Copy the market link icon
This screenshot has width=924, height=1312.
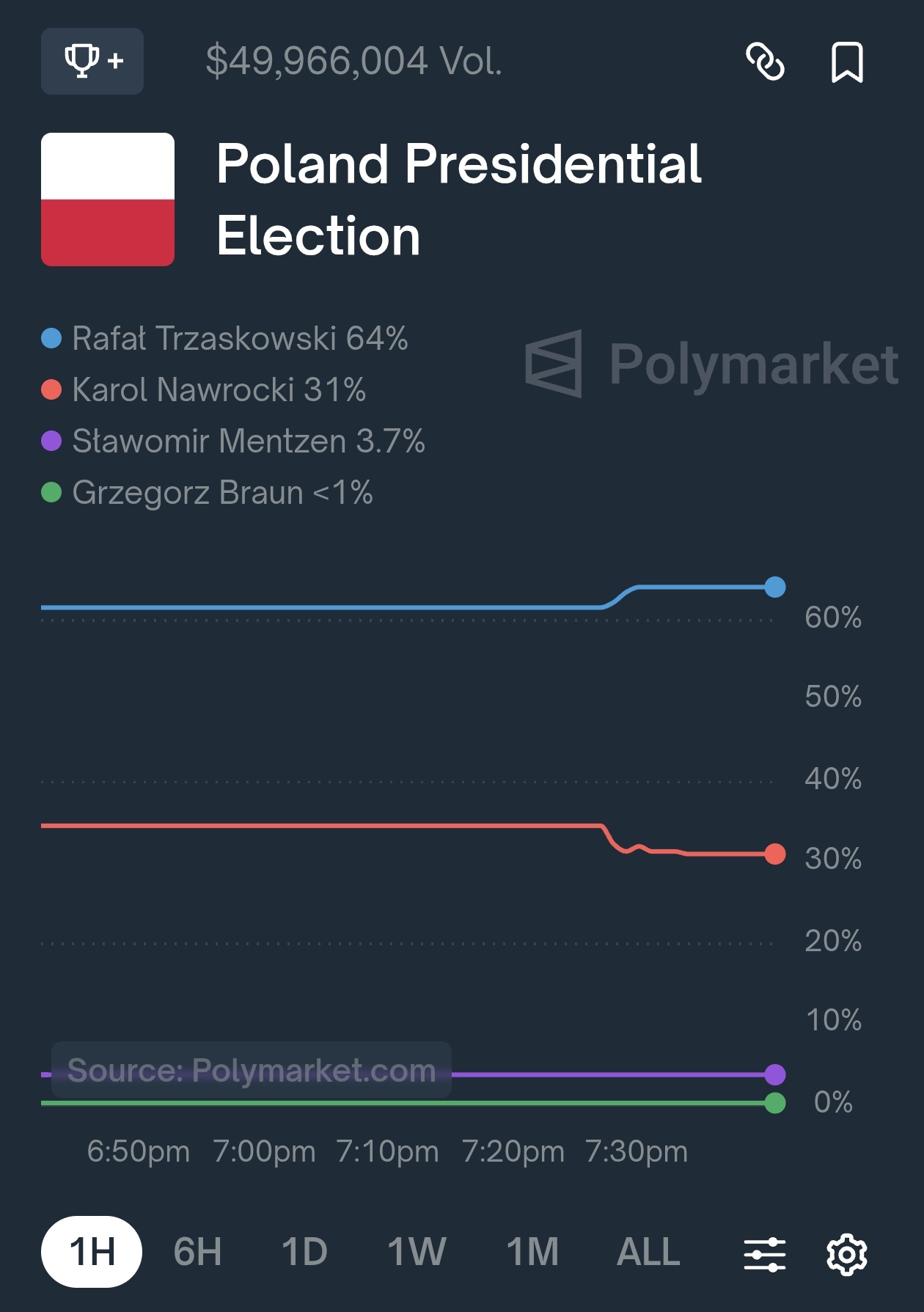[765, 61]
